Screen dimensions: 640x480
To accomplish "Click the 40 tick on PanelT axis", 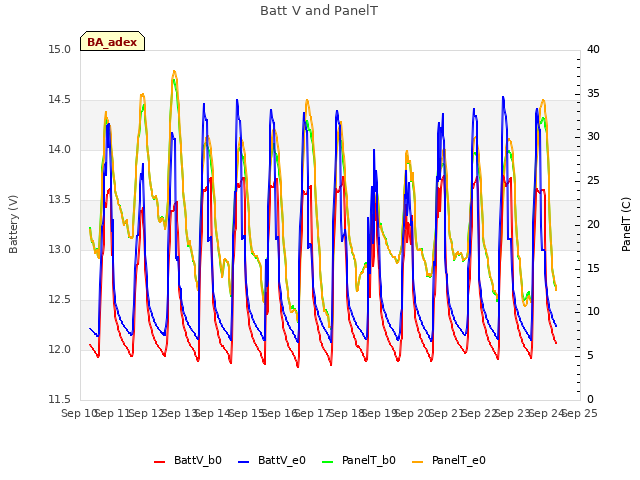I will coord(593,50).
